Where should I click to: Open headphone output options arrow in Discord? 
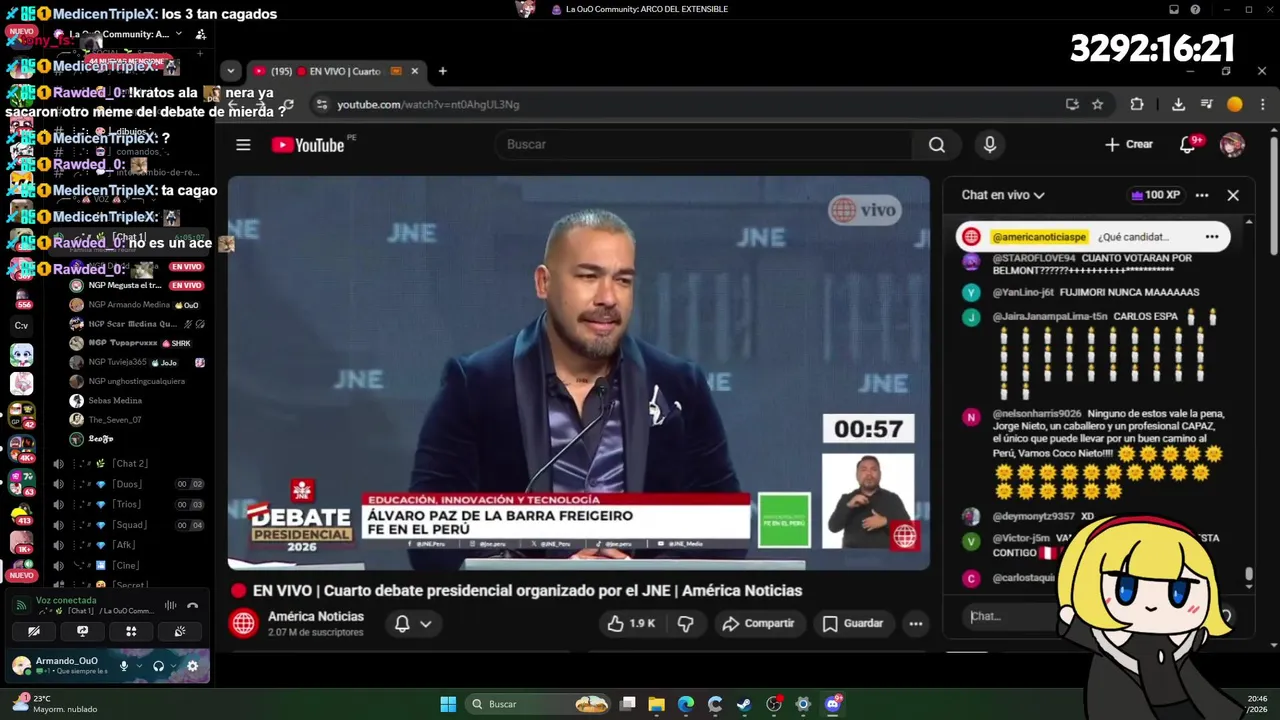click(172, 666)
